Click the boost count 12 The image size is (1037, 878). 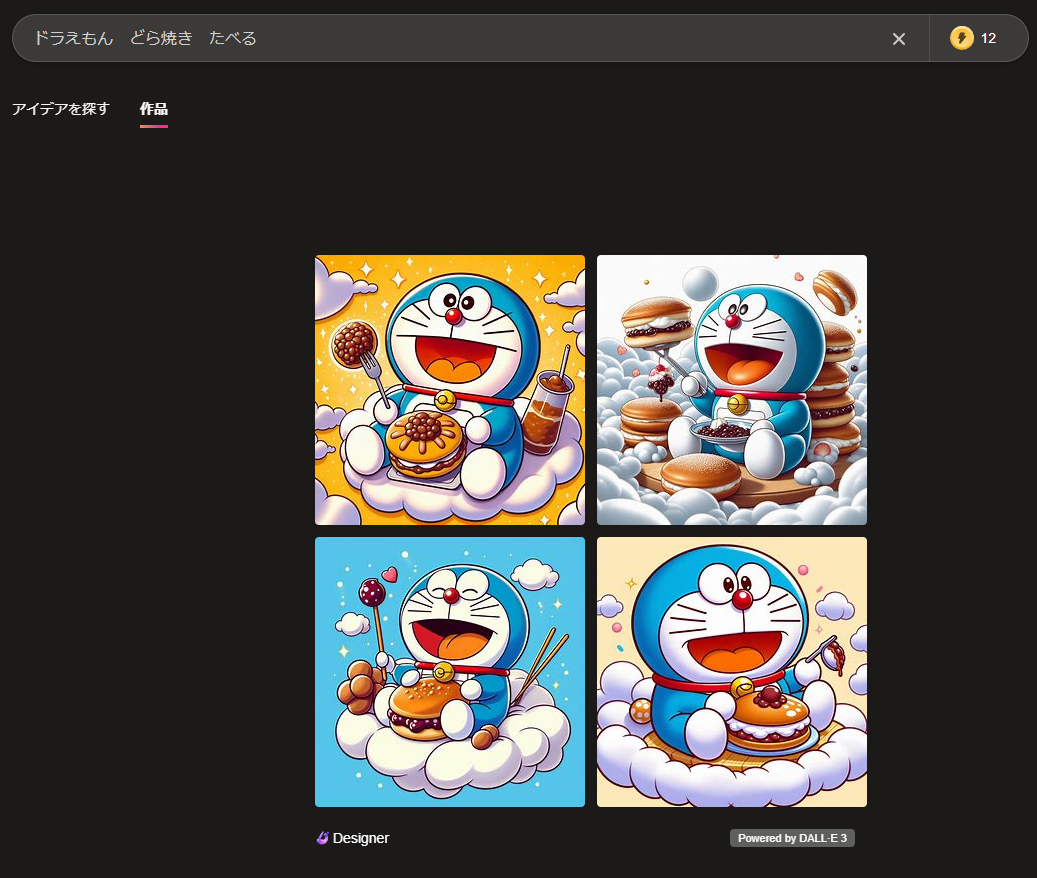[x=988, y=38]
